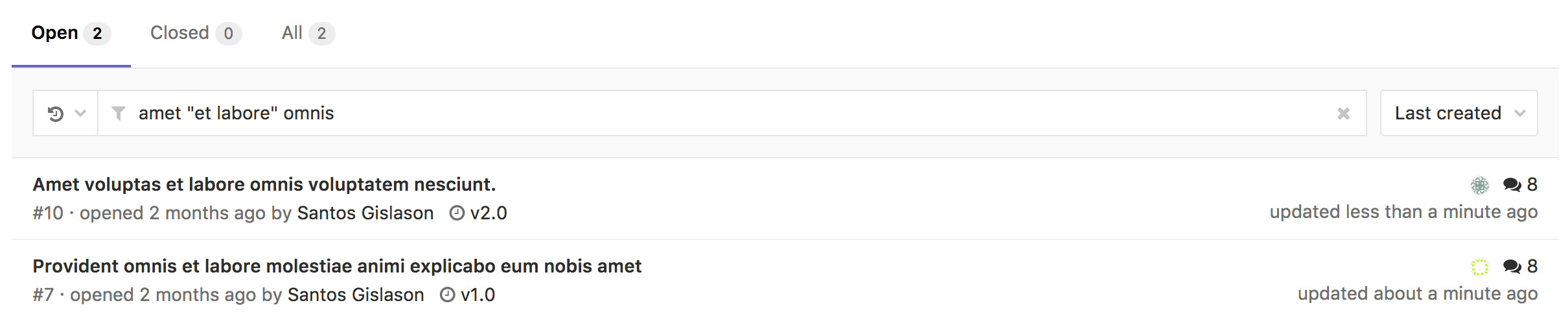Switch to the Closed issues tab
The width and height of the screenshot is (1568, 327).
195,33
